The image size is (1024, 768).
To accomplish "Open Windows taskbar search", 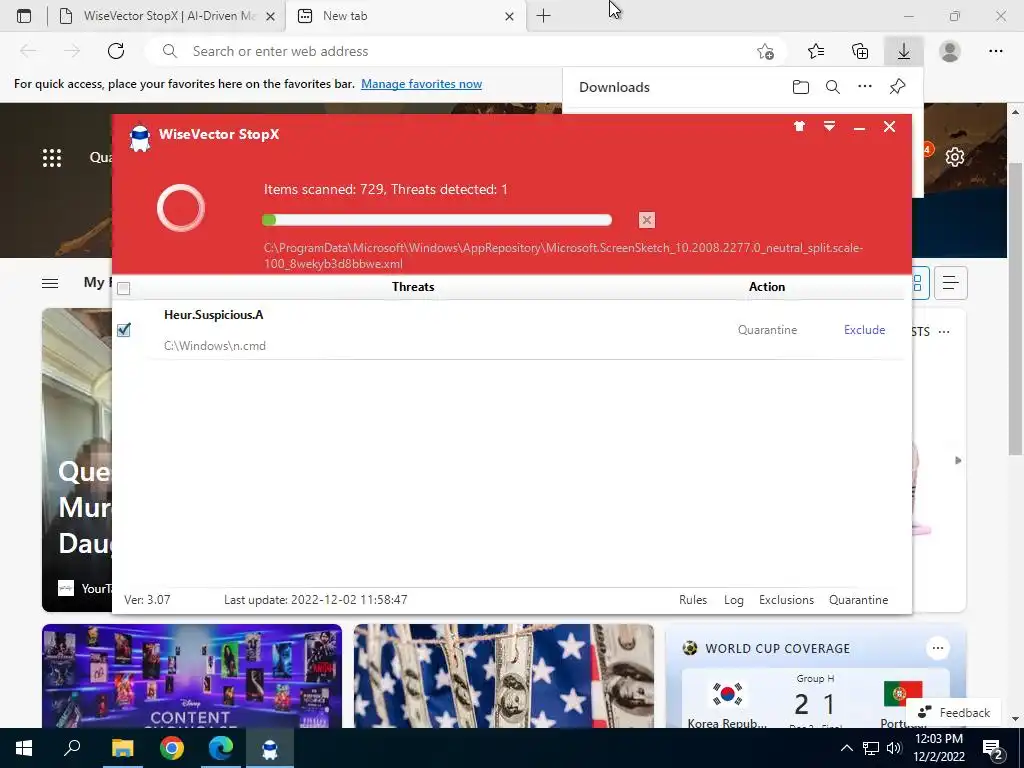I will [72, 748].
